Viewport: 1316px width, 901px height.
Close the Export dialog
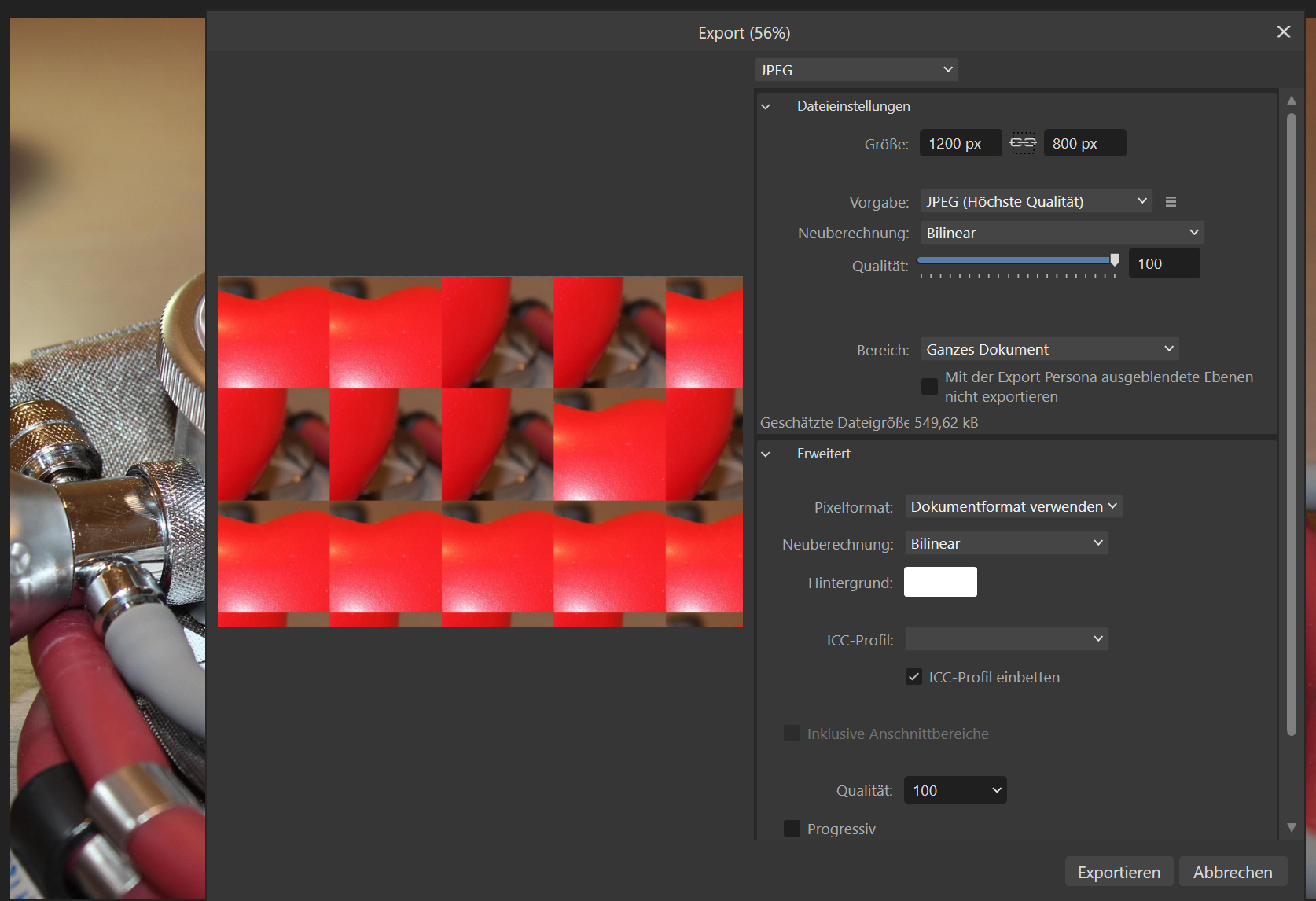coord(1284,31)
